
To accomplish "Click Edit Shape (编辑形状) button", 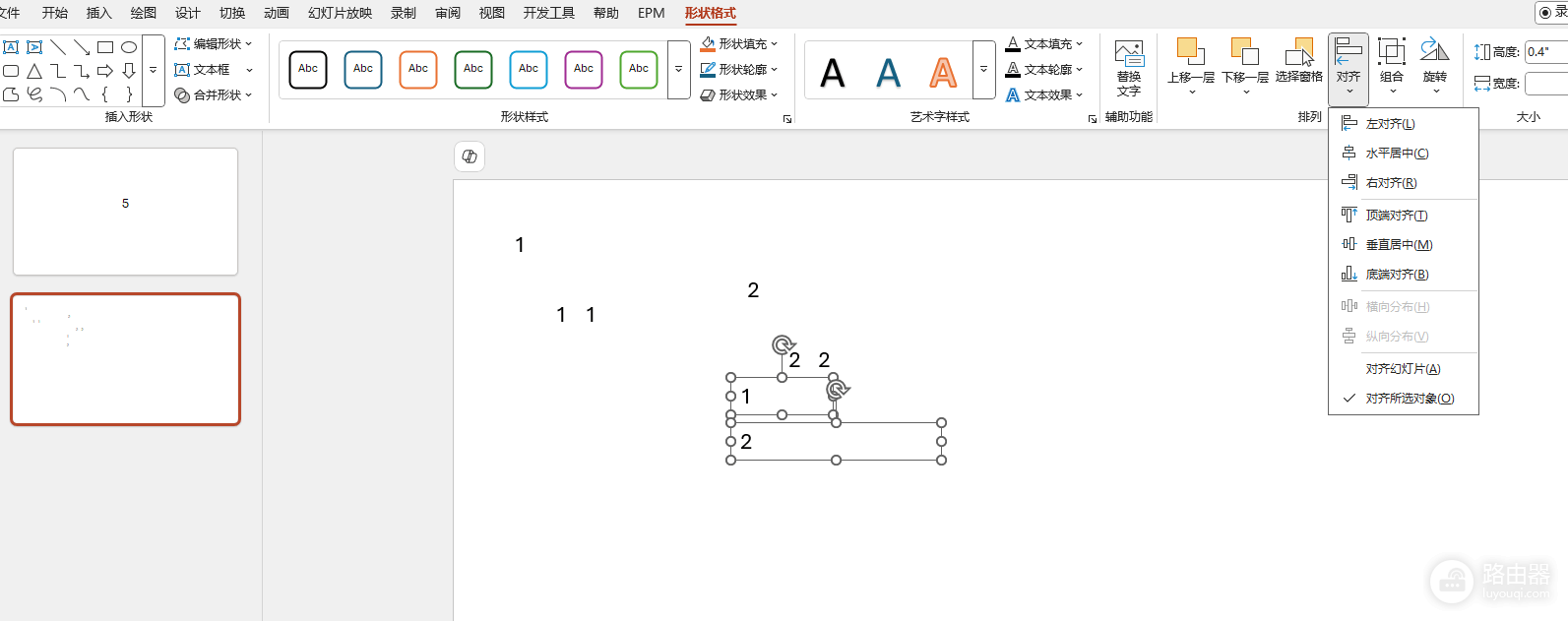I will (214, 44).
